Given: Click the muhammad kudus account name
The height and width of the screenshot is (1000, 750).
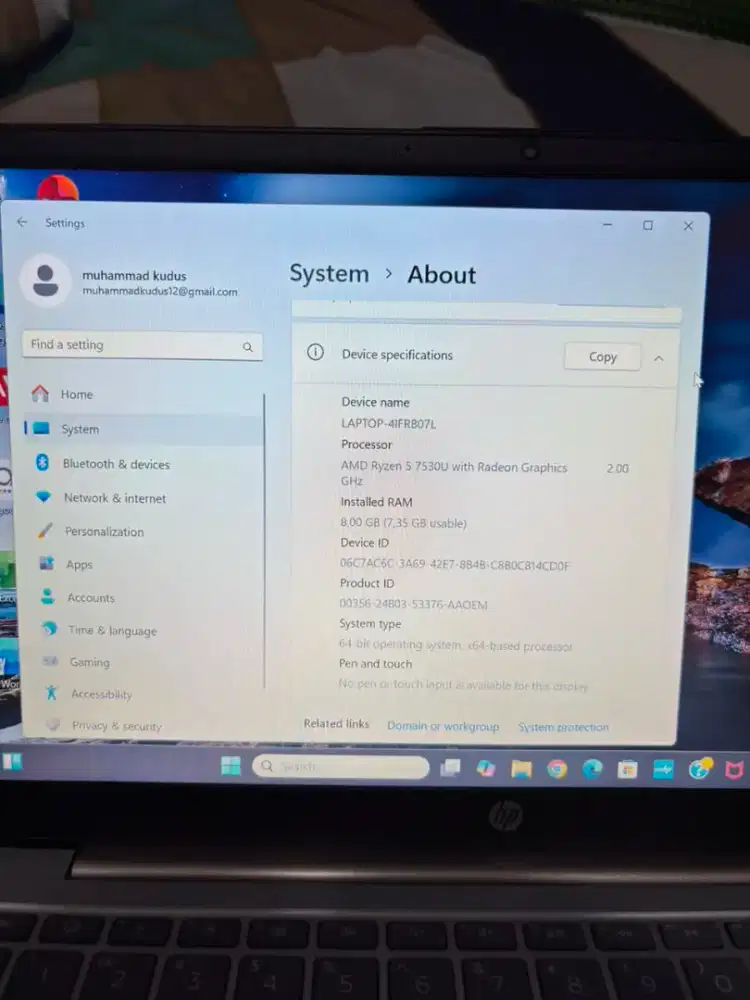Looking at the screenshot, I should pyautogui.click(x=134, y=276).
